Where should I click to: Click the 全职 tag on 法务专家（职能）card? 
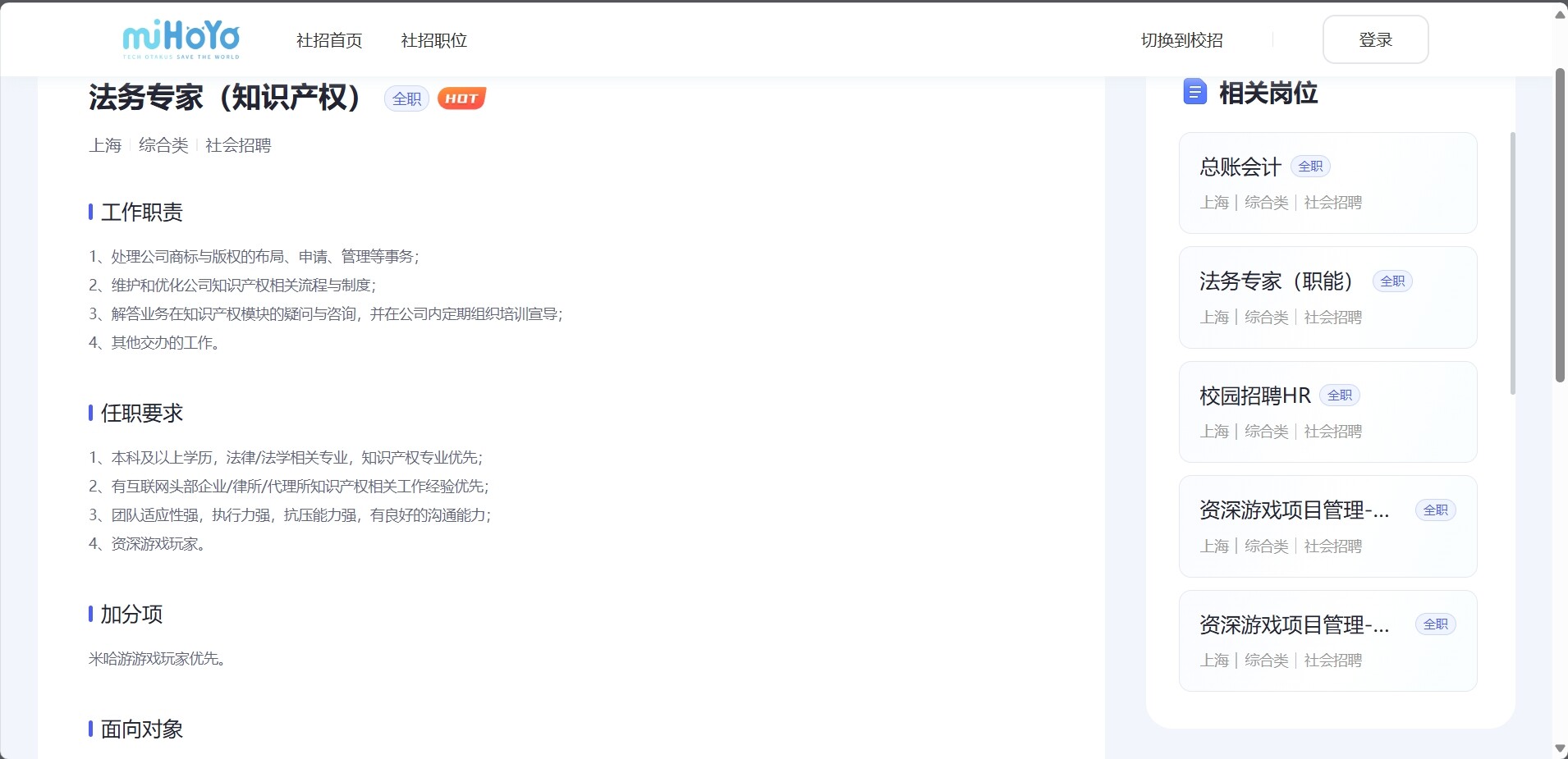(1392, 281)
